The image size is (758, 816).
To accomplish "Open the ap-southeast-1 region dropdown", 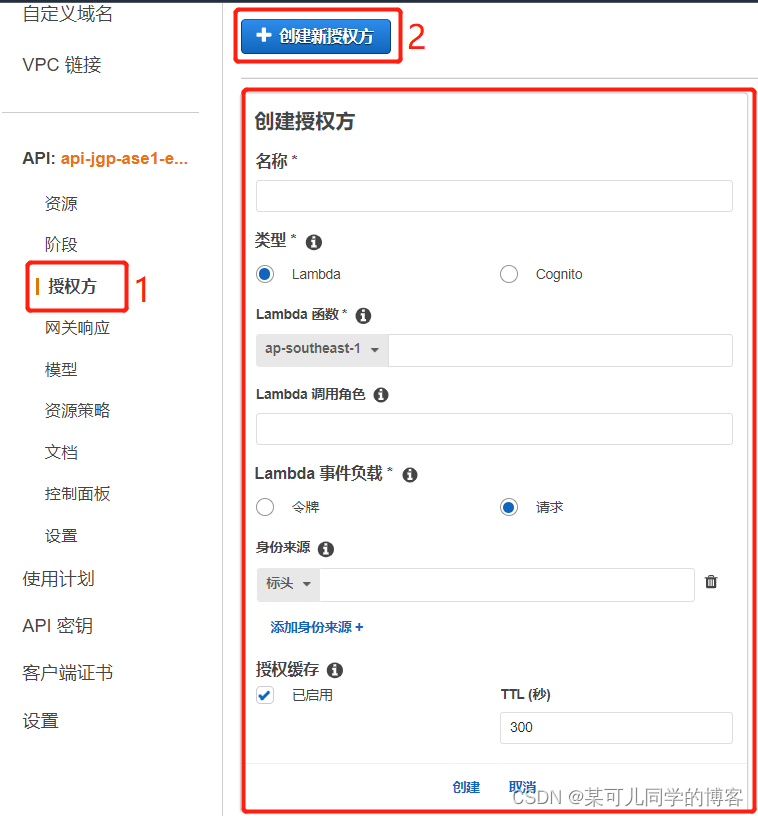I will point(322,350).
